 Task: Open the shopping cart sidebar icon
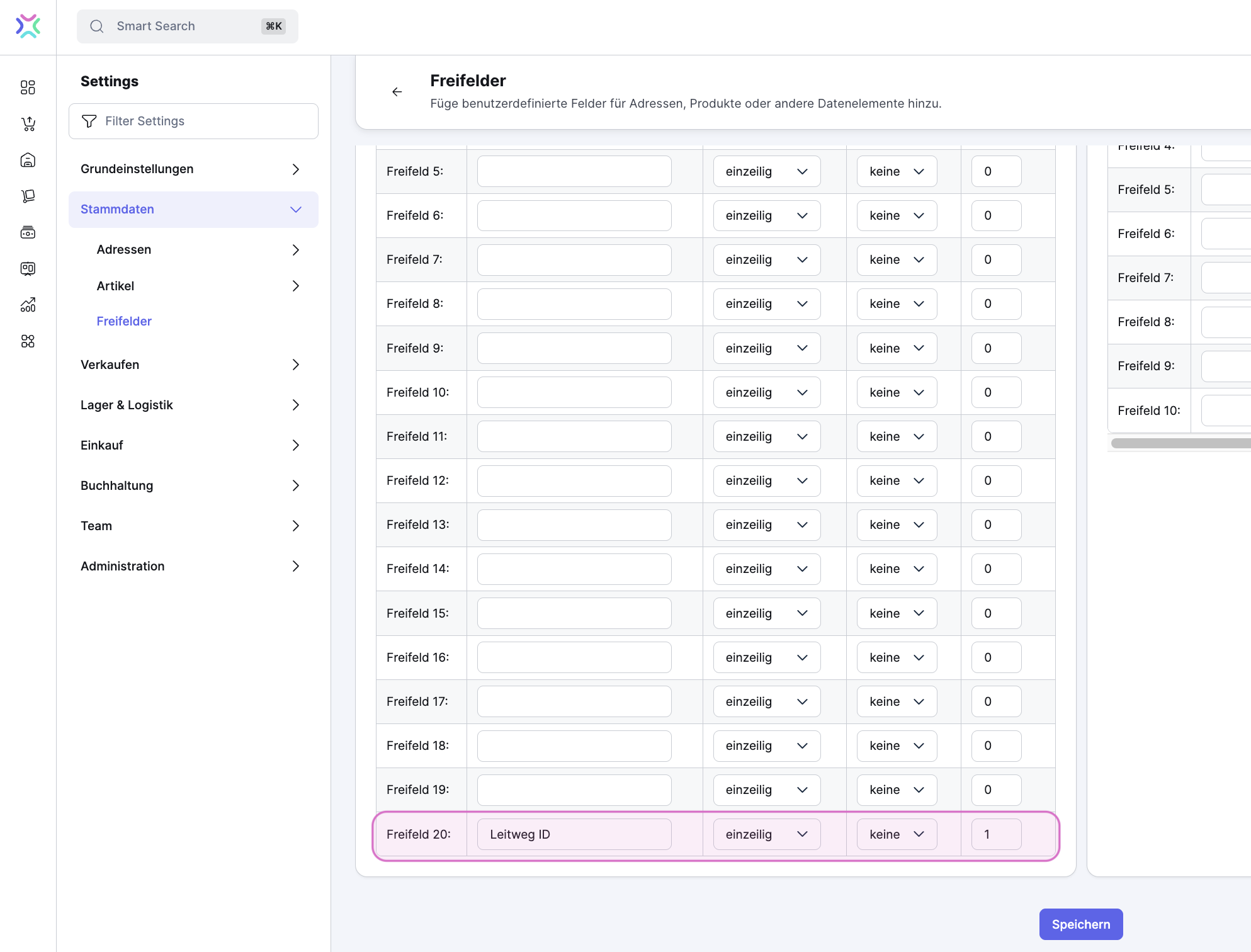tap(28, 123)
